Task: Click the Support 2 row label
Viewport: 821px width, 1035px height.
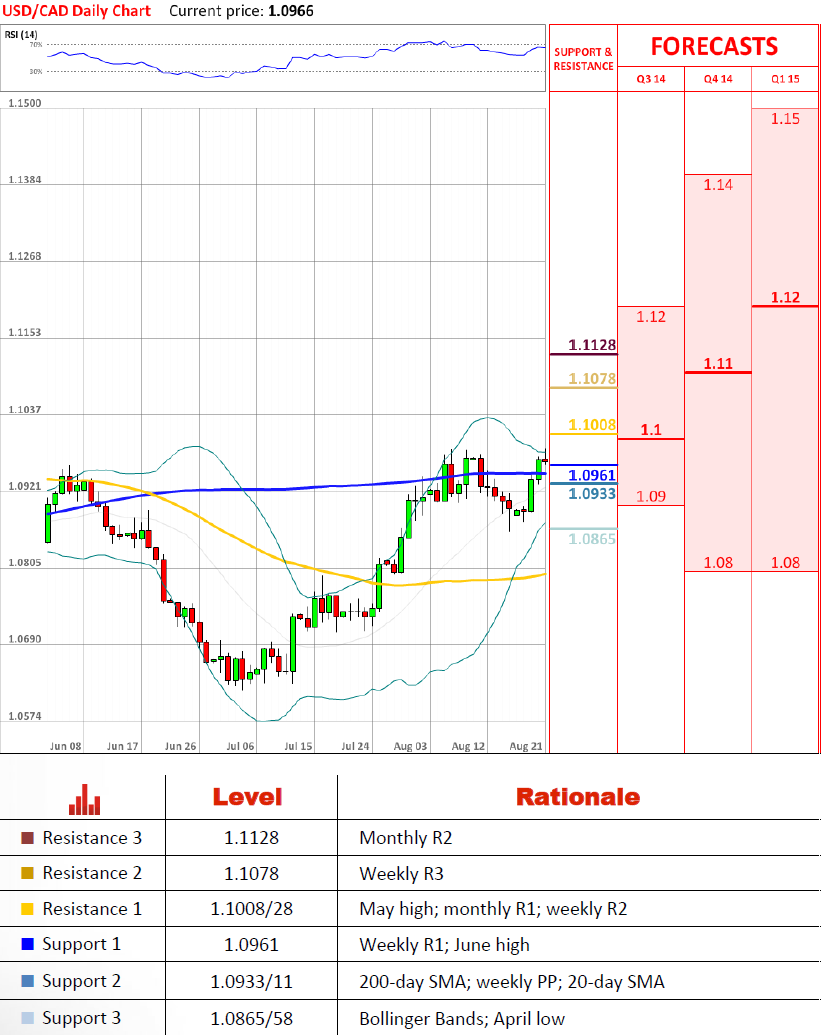Action: point(82,982)
